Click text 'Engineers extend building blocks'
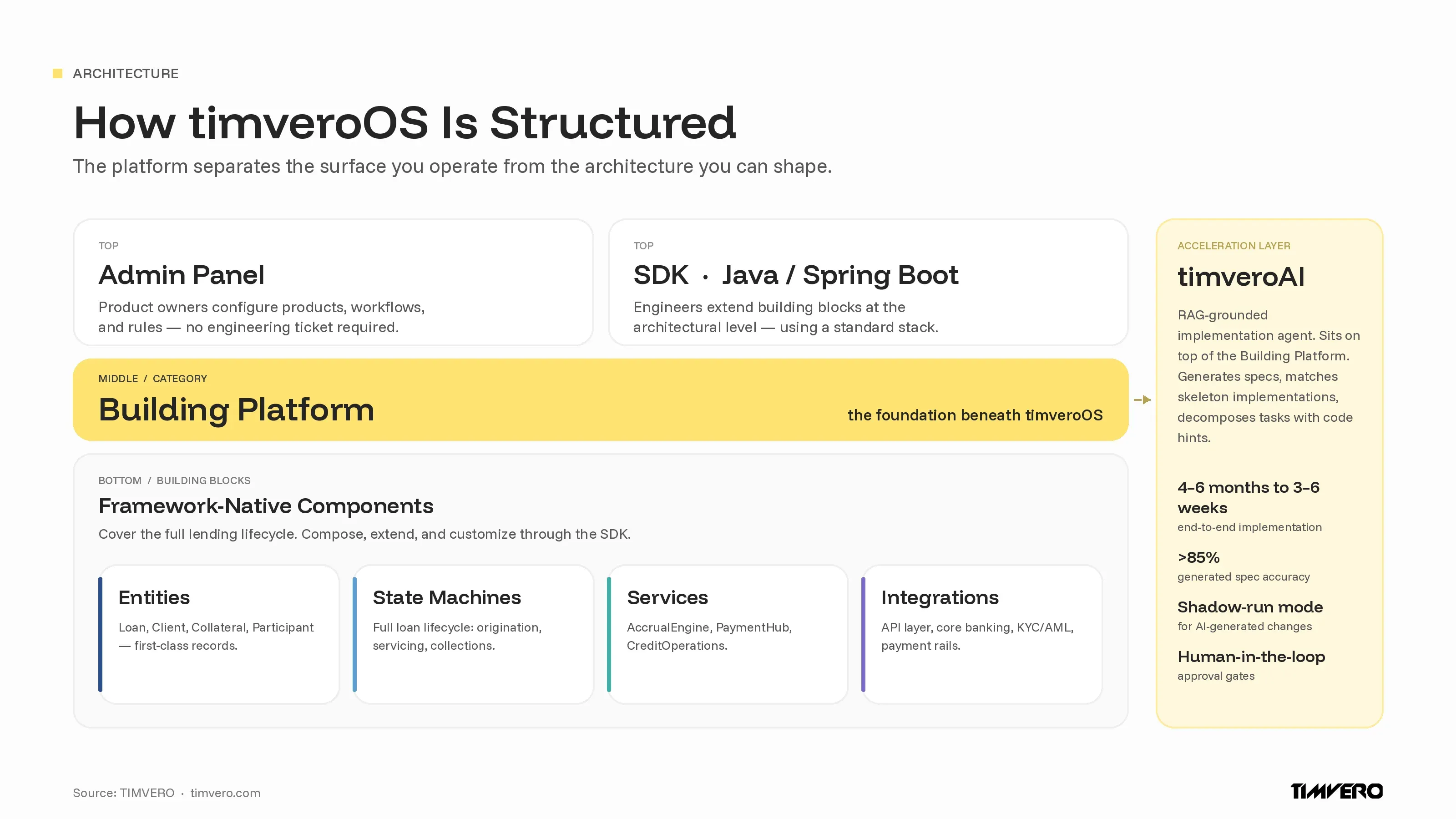Image resolution: width=1456 pixels, height=819 pixels. click(786, 317)
